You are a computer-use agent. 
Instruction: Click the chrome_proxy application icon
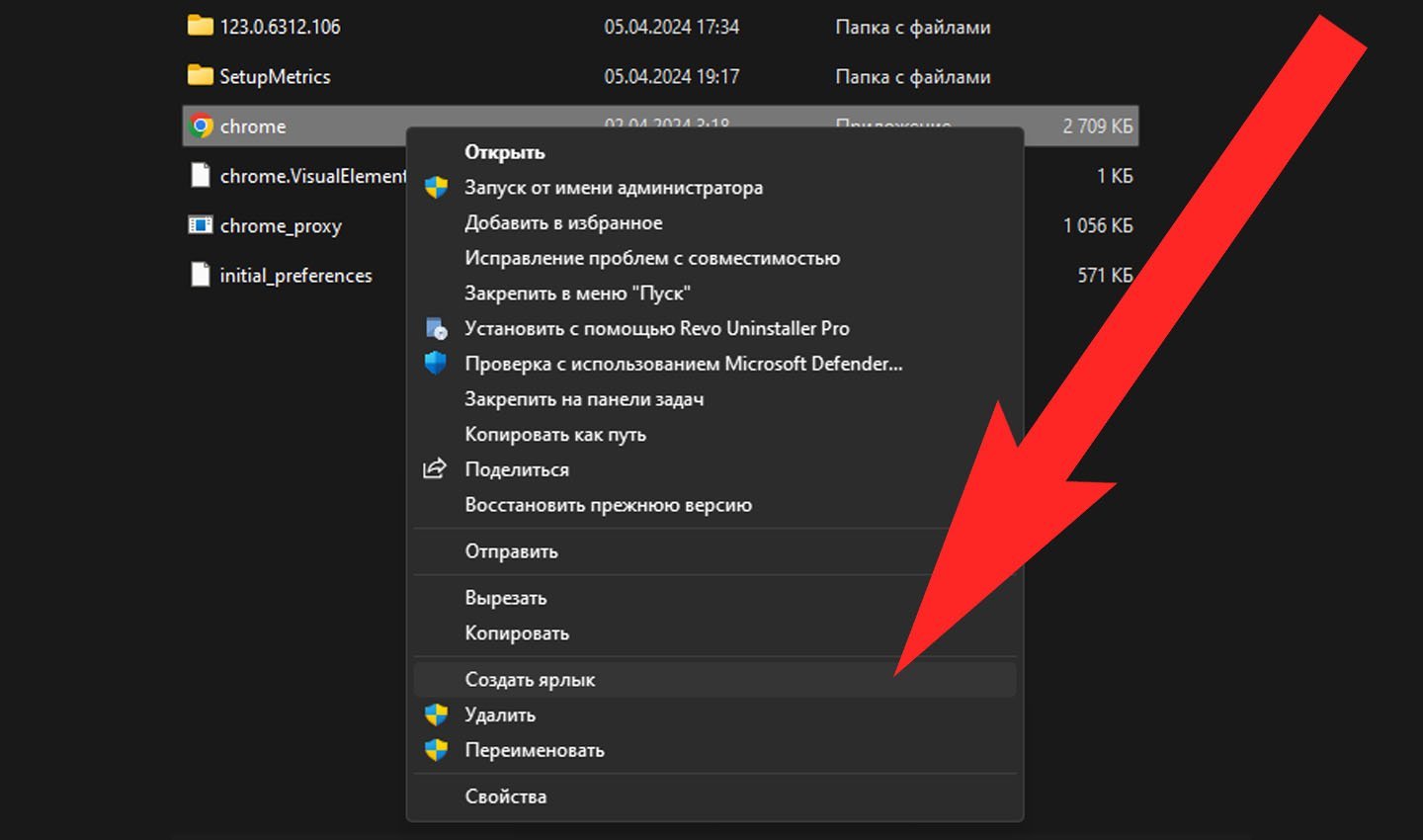[201, 225]
